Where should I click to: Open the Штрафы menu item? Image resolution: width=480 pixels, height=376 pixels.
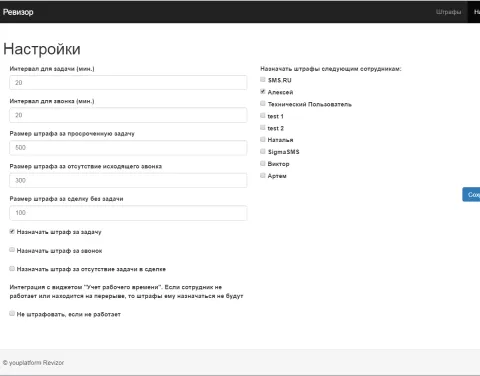448,12
